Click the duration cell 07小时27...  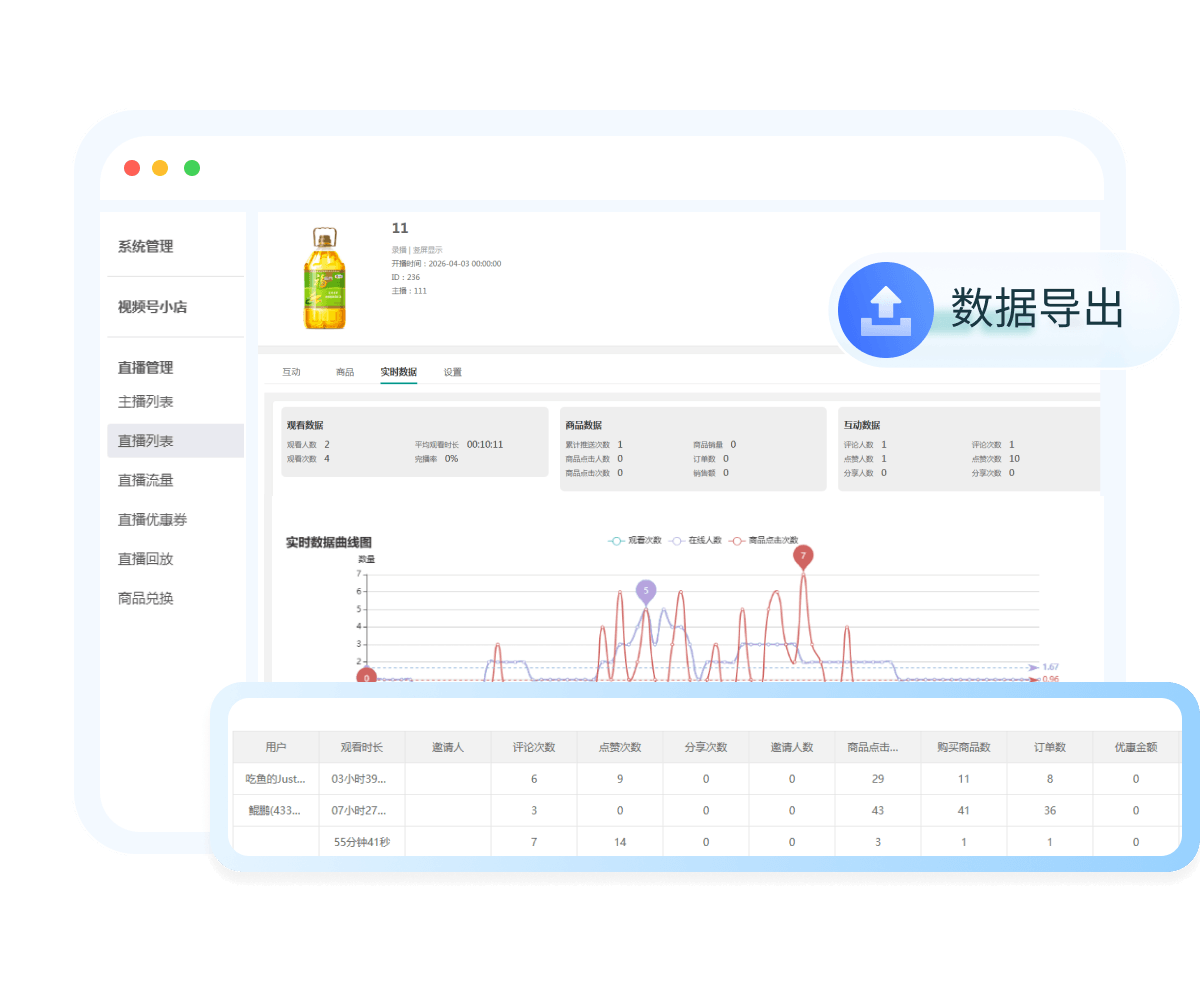coord(362,811)
